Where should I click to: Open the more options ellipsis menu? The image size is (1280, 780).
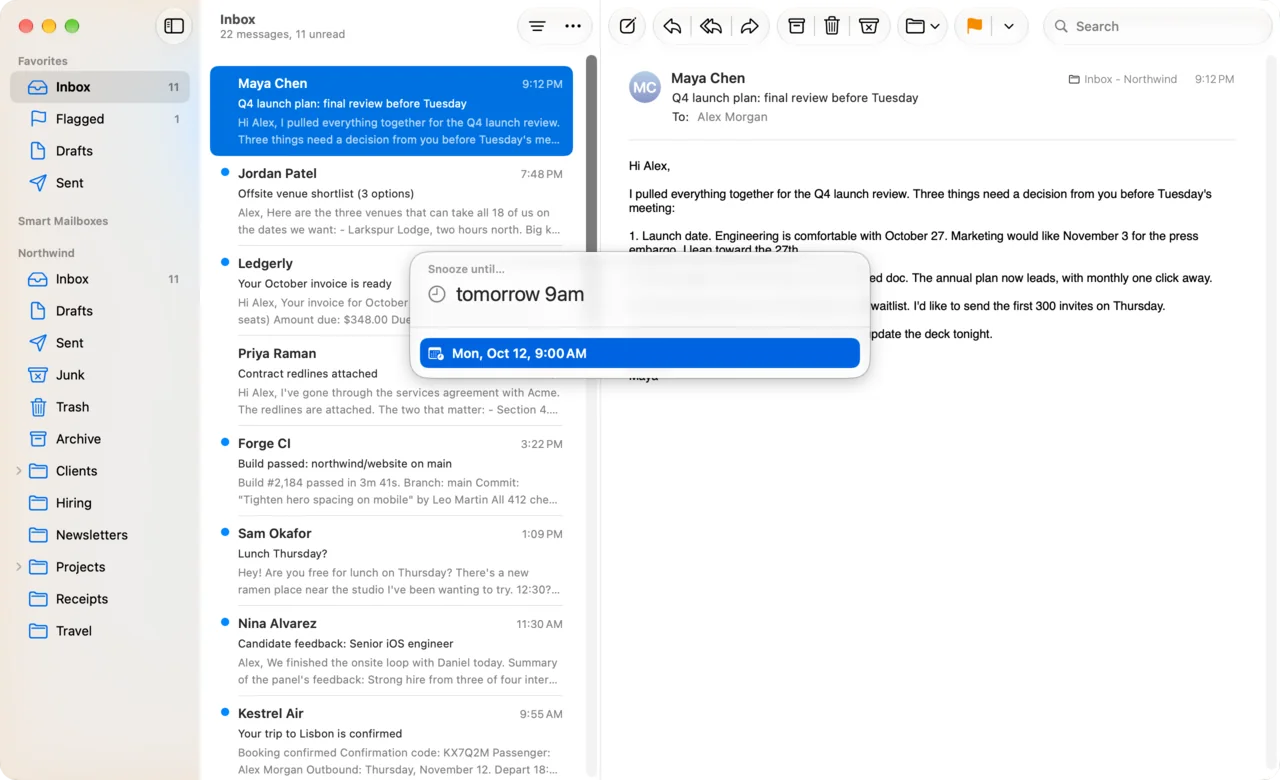click(x=573, y=26)
